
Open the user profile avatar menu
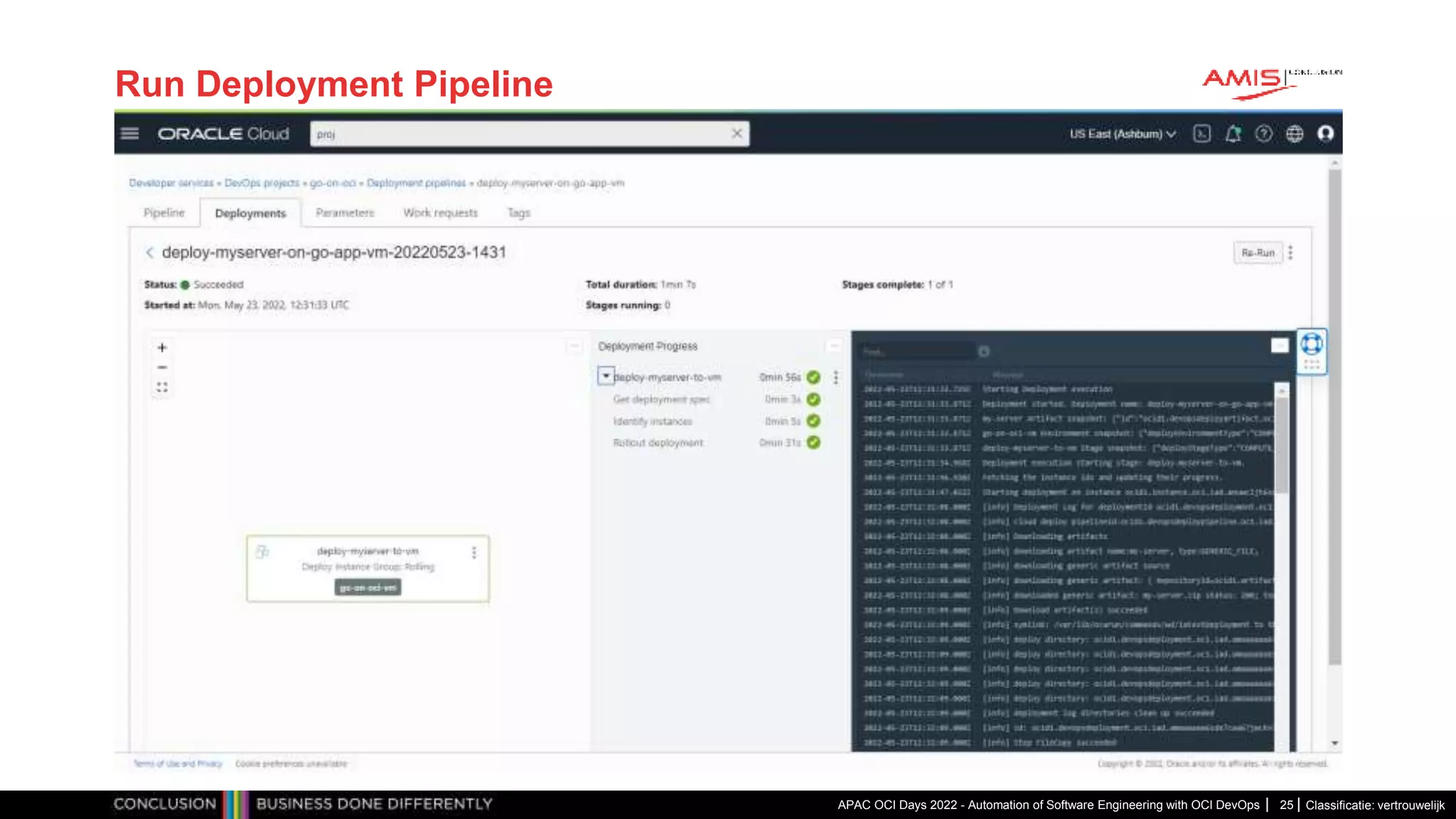(1325, 134)
